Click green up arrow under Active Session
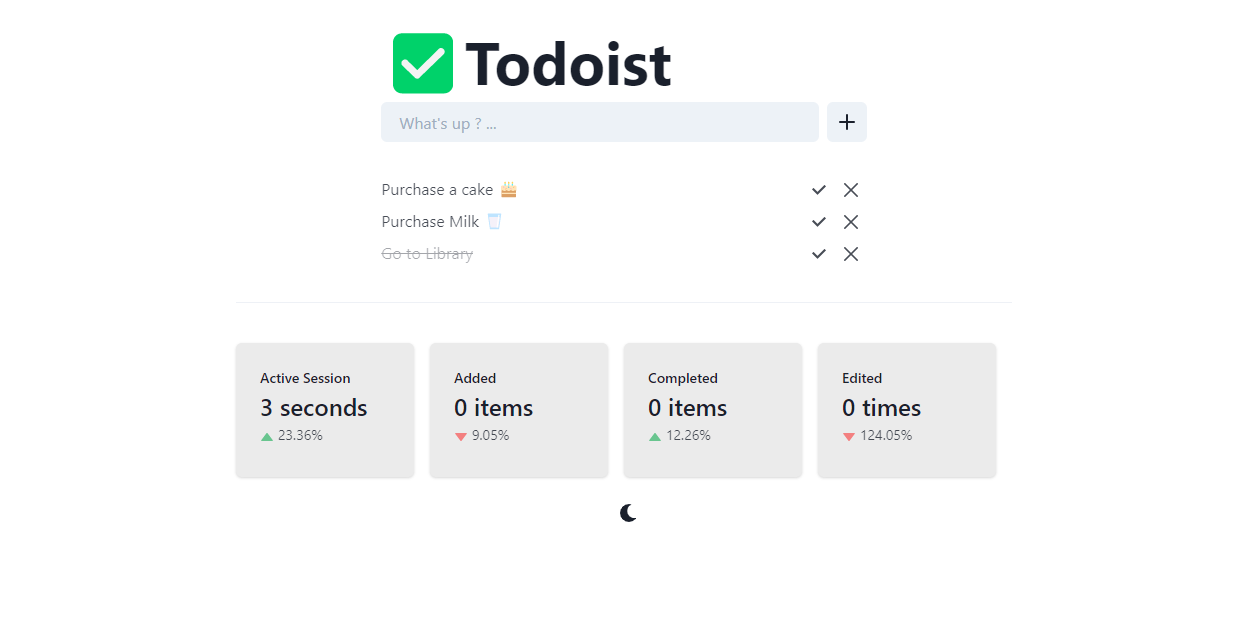Screen dimensions: 1243x633 click(267, 436)
